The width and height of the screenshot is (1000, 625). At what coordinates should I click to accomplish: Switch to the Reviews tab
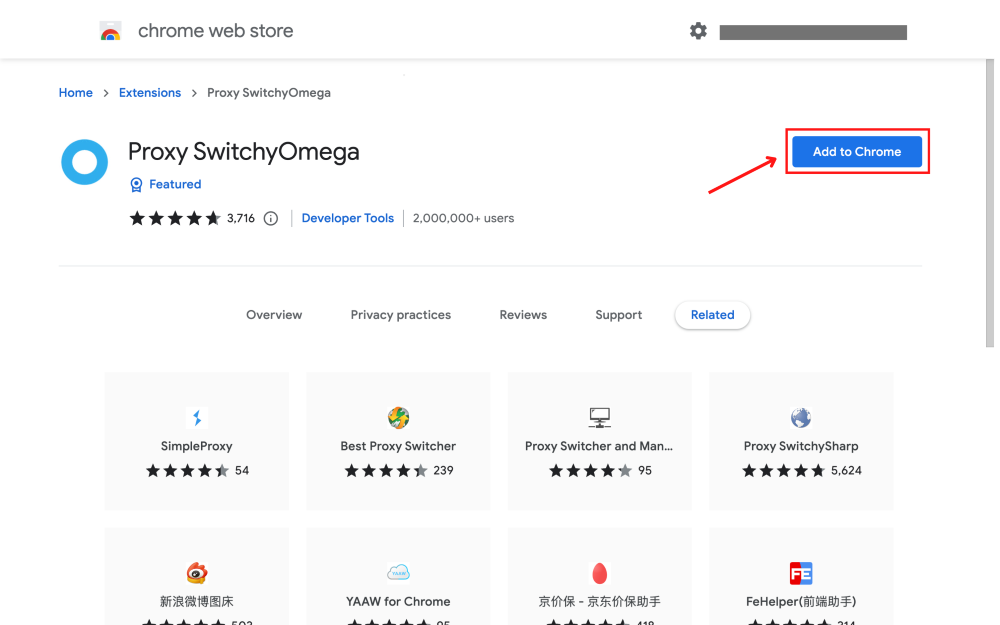click(523, 314)
